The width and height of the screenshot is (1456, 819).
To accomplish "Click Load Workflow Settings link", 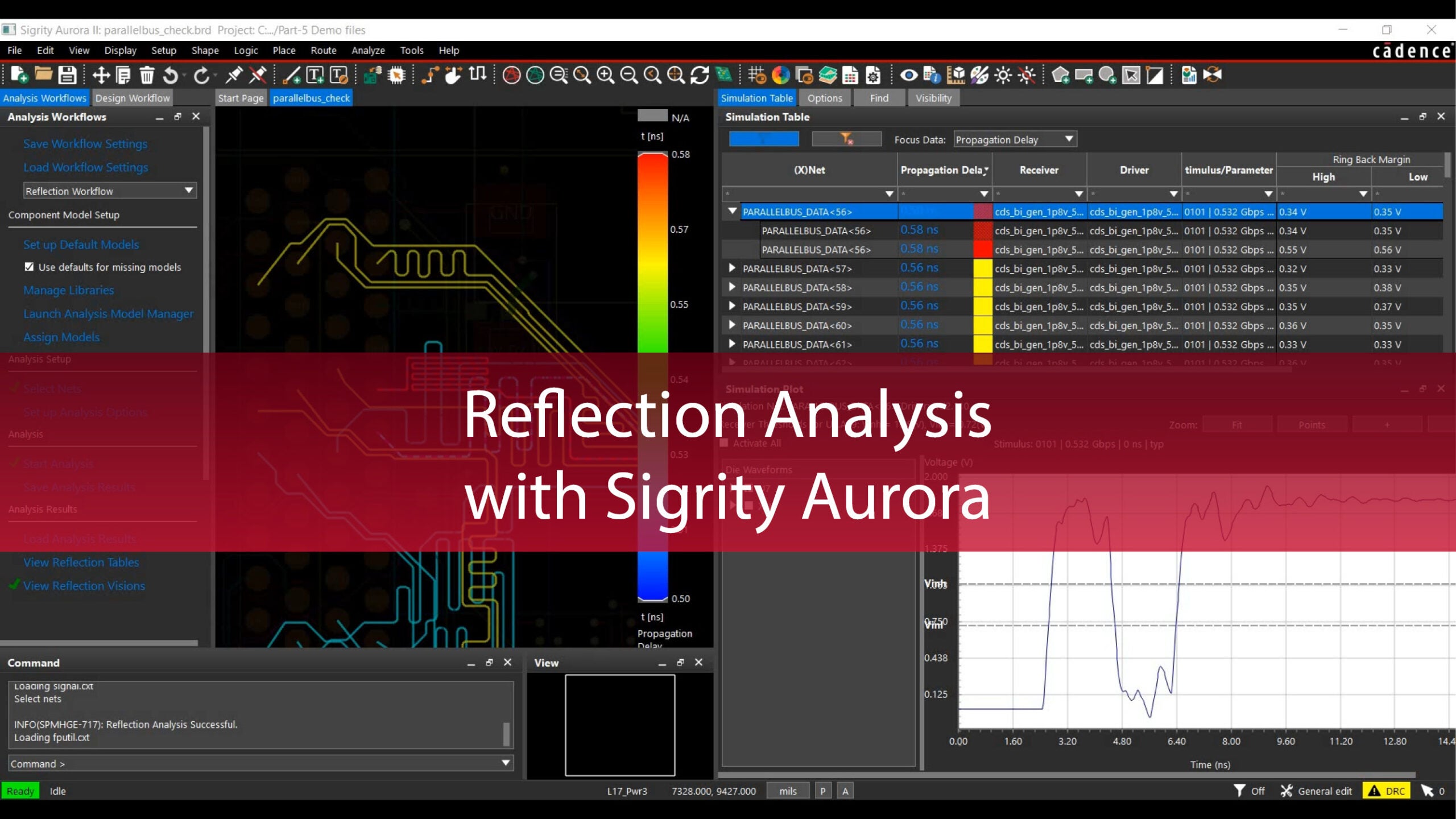I will coord(85,167).
